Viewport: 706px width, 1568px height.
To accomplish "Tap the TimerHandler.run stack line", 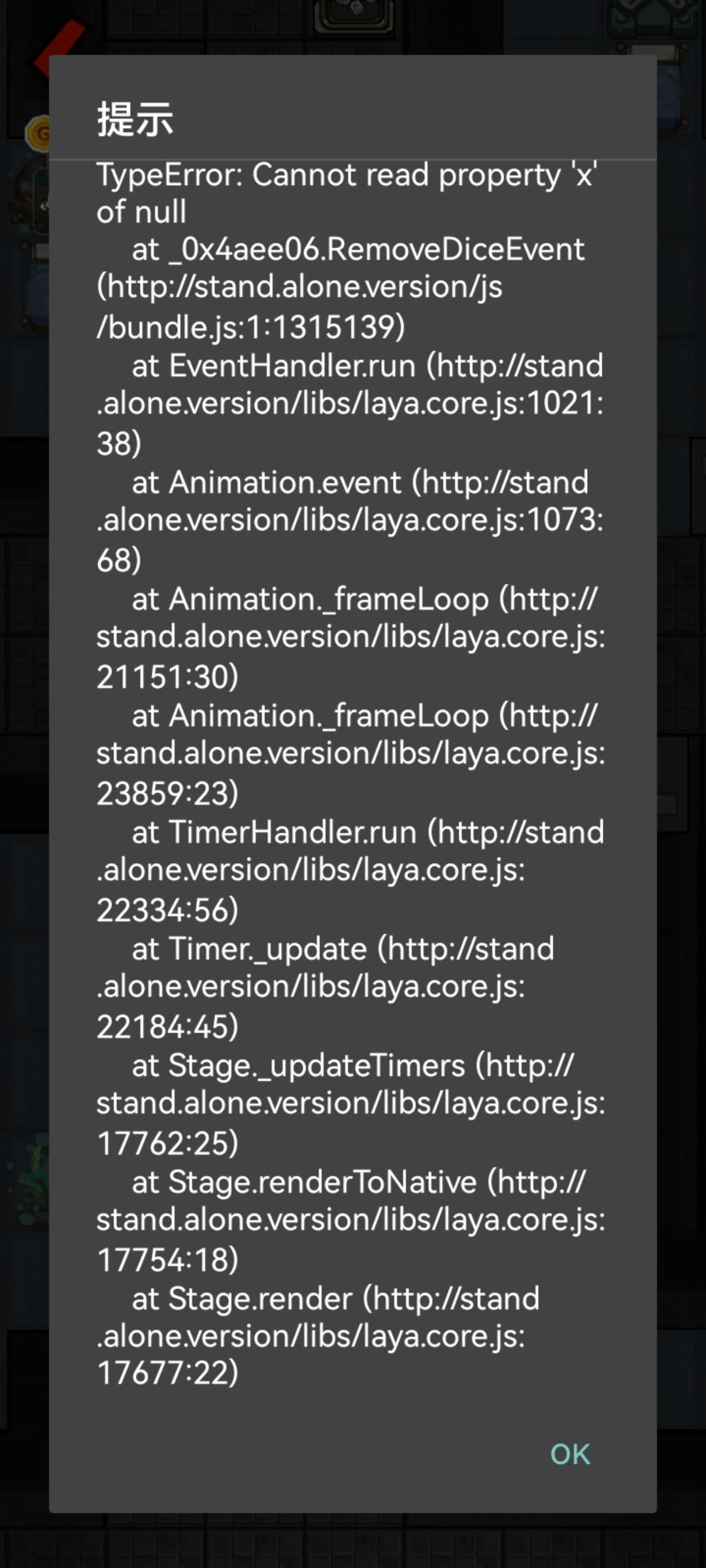I will tap(368, 832).
